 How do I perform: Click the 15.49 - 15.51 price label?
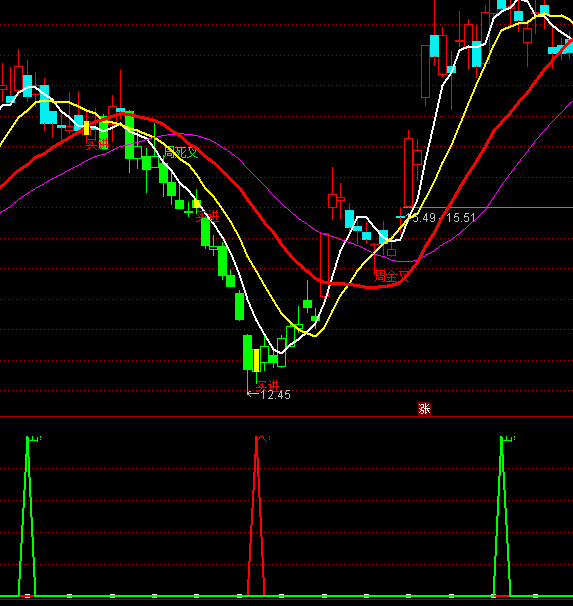click(441, 218)
